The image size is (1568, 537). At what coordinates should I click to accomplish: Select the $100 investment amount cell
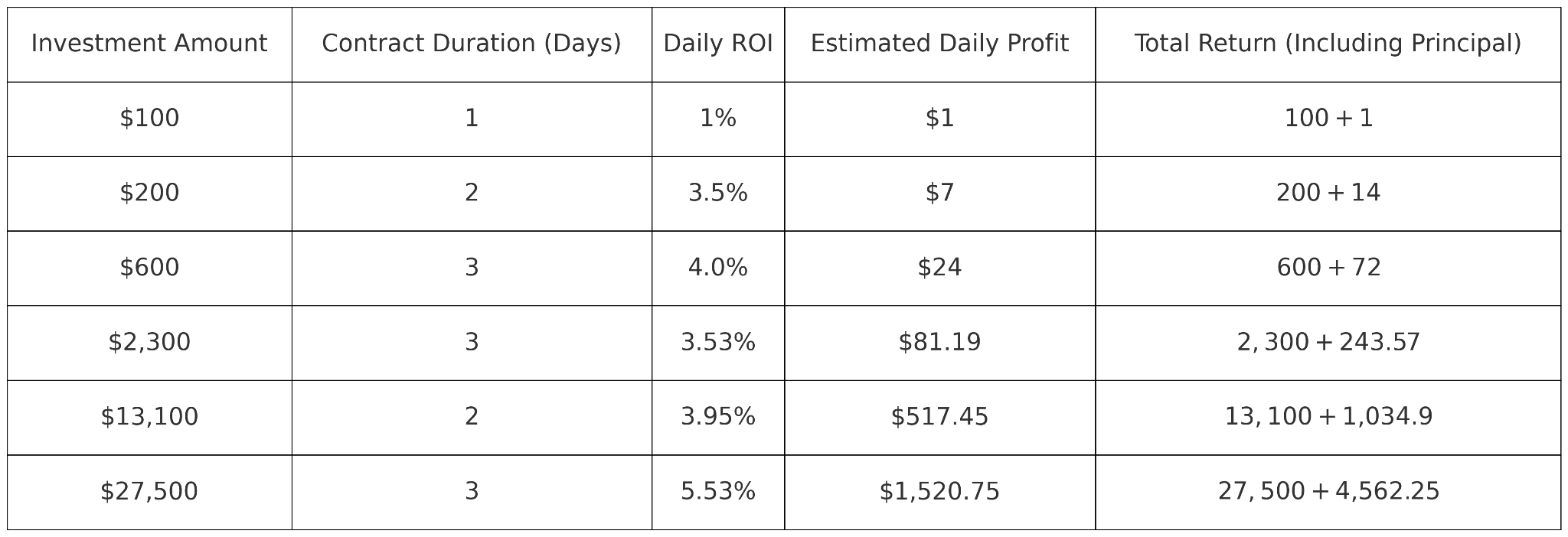tap(149, 119)
